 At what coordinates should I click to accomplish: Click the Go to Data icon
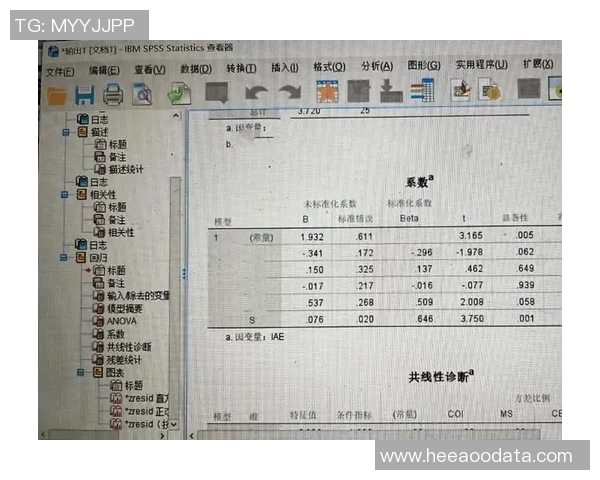327,91
